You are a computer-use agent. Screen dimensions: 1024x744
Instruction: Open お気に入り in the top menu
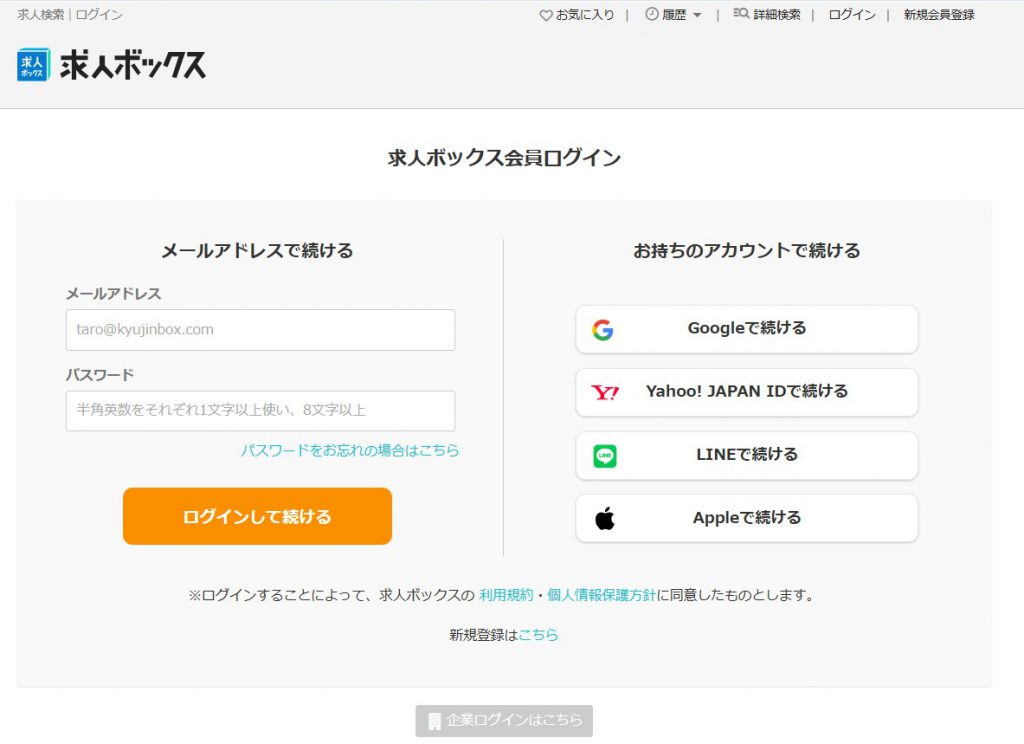click(585, 15)
